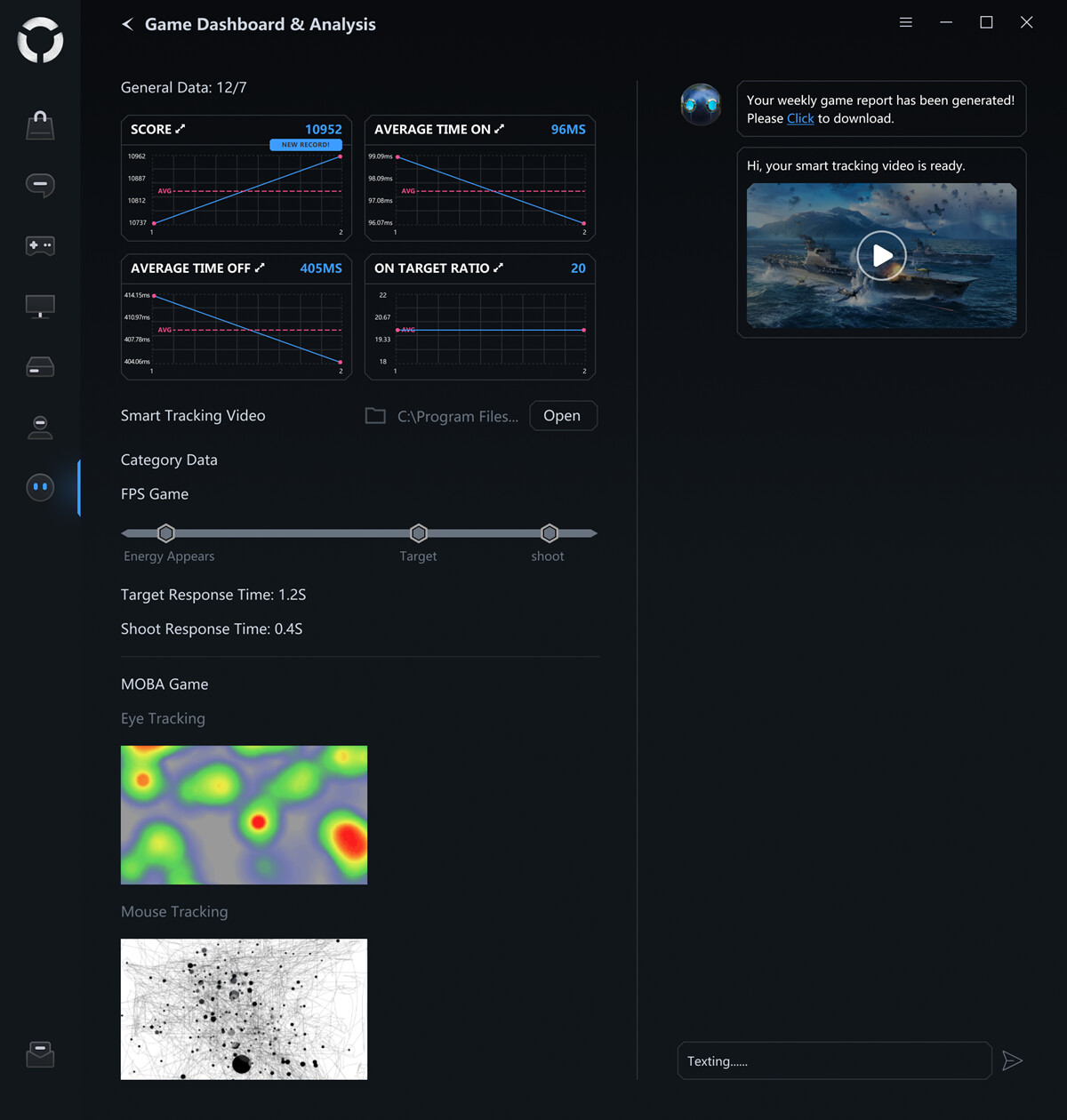Viewport: 1067px width, 1120px height.
Task: Click Open button for Smart Tracking Video
Action: pos(562,416)
